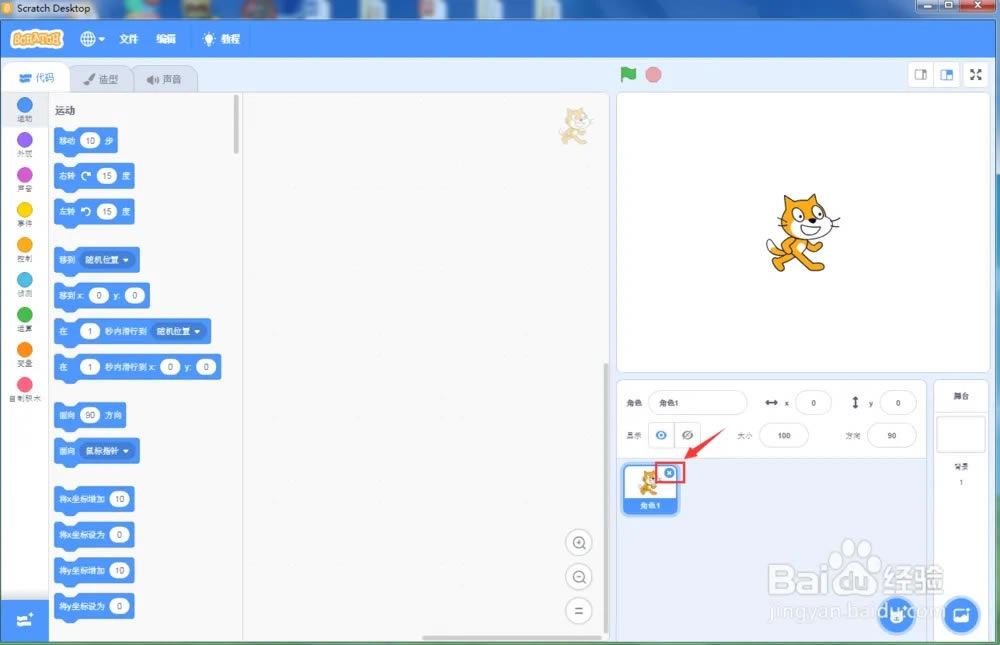Click the steps value 10 in move block

click(x=91, y=140)
